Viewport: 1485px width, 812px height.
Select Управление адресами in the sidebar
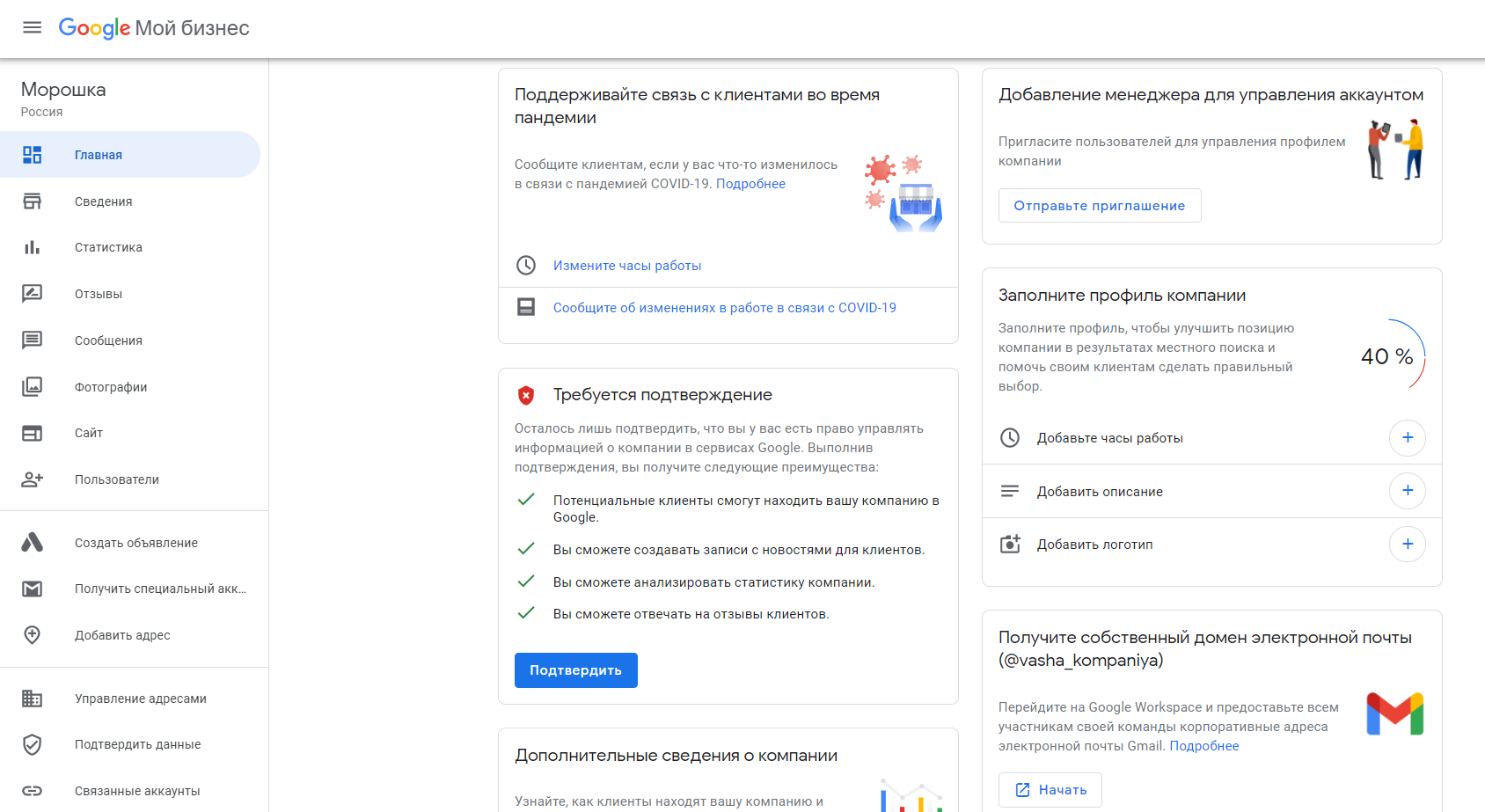click(x=130, y=699)
